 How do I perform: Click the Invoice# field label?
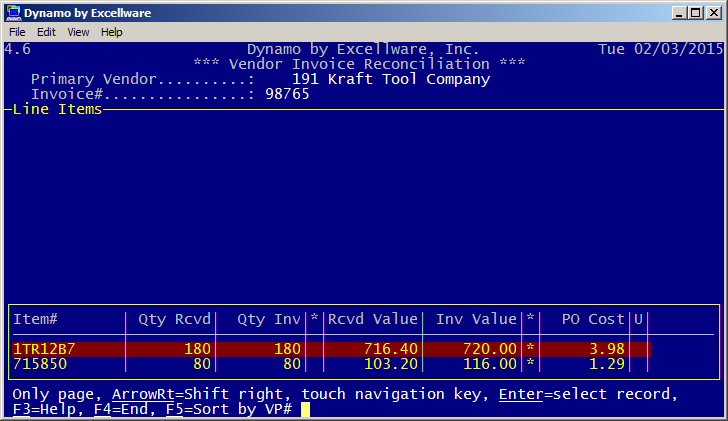(x=143, y=94)
